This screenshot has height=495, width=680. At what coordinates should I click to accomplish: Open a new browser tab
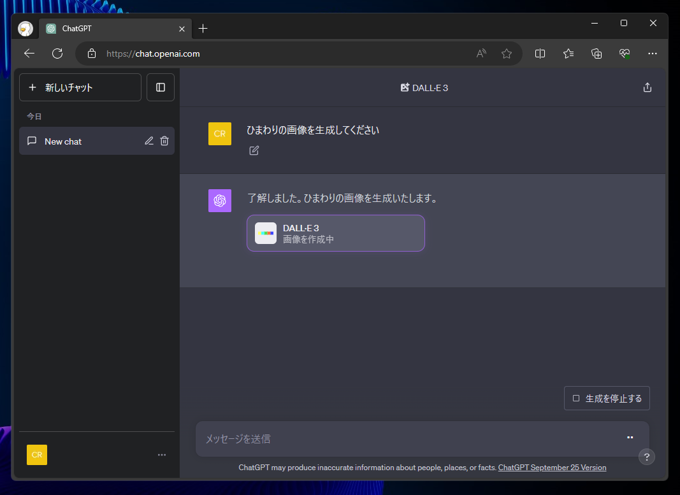click(203, 29)
